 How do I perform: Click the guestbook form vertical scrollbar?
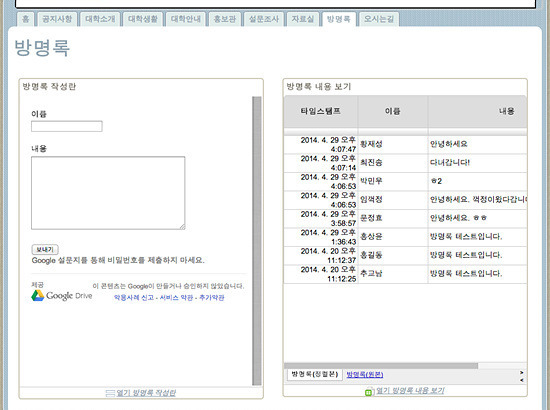[257, 241]
